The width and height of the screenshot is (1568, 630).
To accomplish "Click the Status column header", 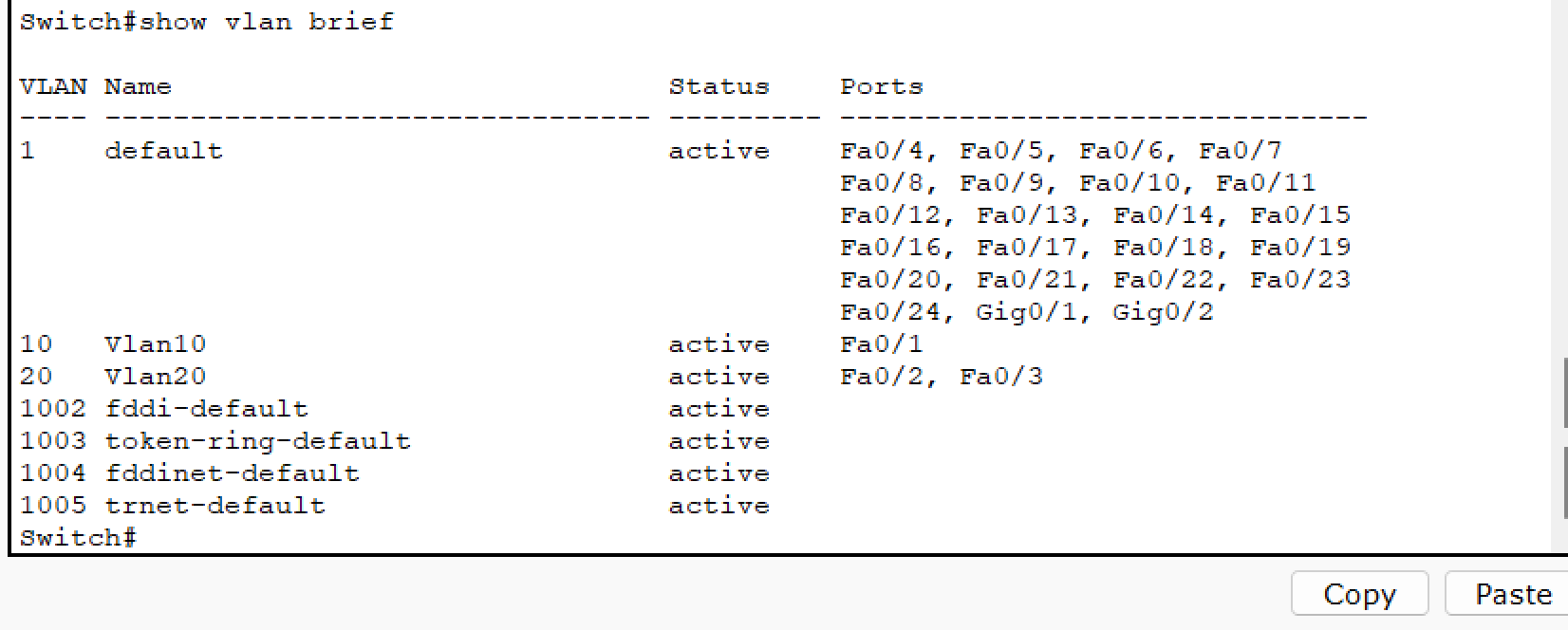I will [x=719, y=86].
